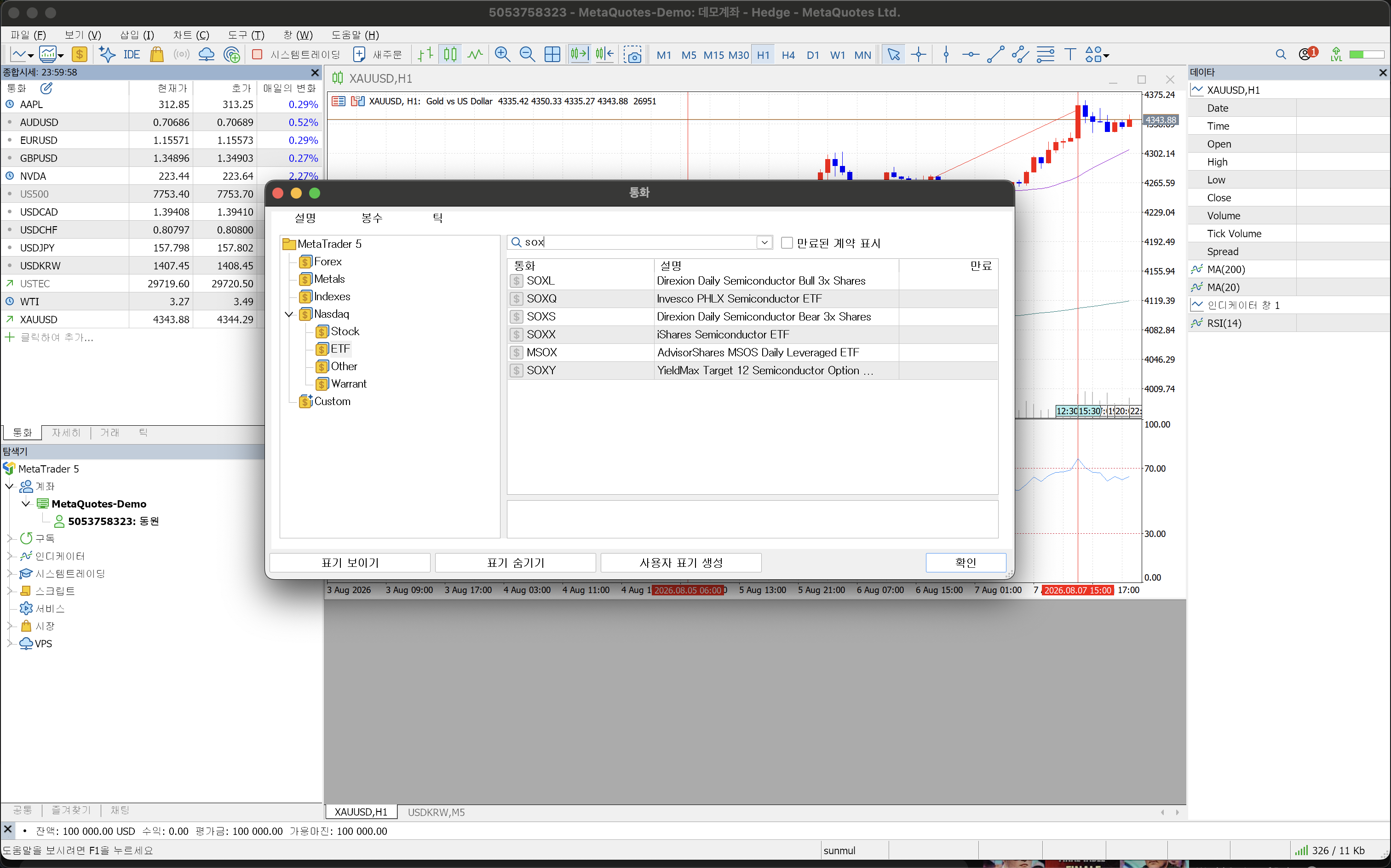Select the SOXX iShares Semiconductor ETF row
The image size is (1391, 868).
pos(753,335)
